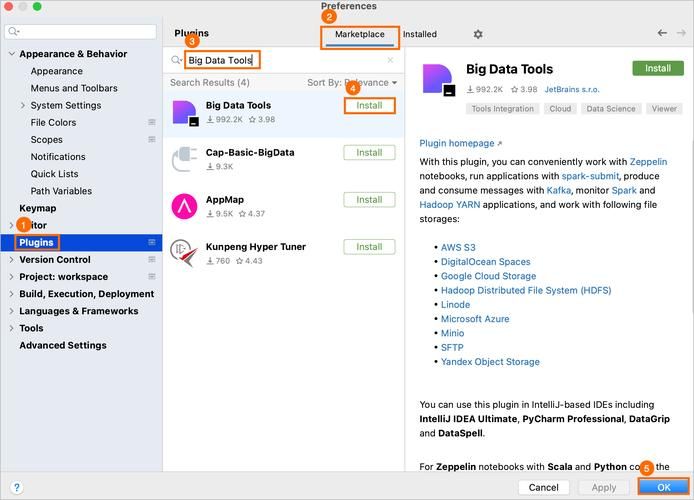Image resolution: width=694 pixels, height=500 pixels.
Task: Open Advanced Settings page
Action: 63,345
